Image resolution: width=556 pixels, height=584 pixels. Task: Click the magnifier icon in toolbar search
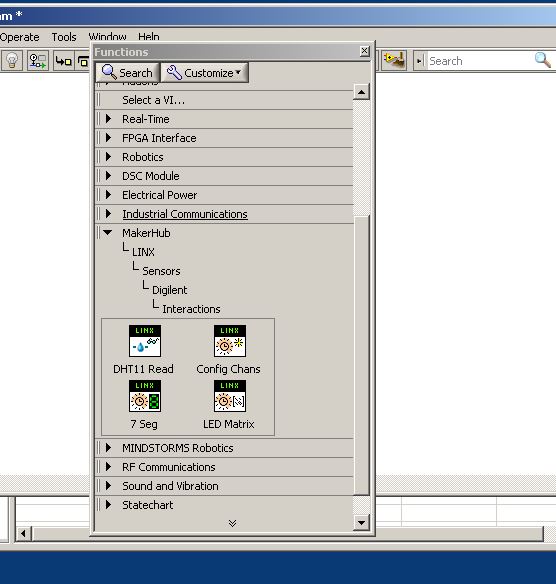click(x=543, y=60)
